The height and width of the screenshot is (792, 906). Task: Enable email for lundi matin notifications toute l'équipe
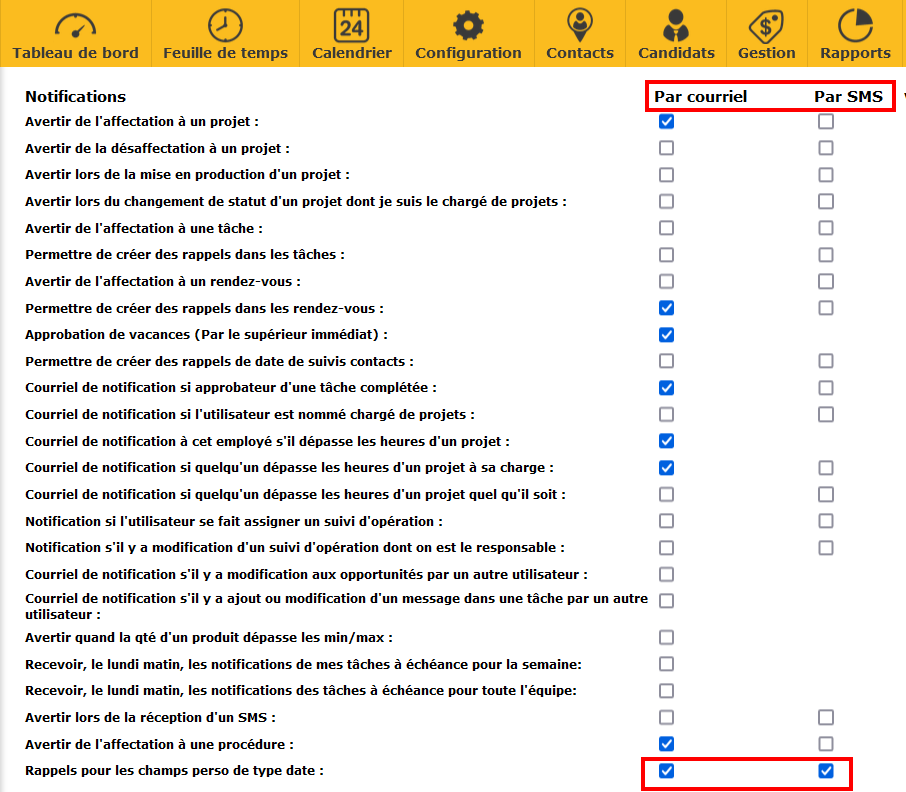click(x=667, y=690)
